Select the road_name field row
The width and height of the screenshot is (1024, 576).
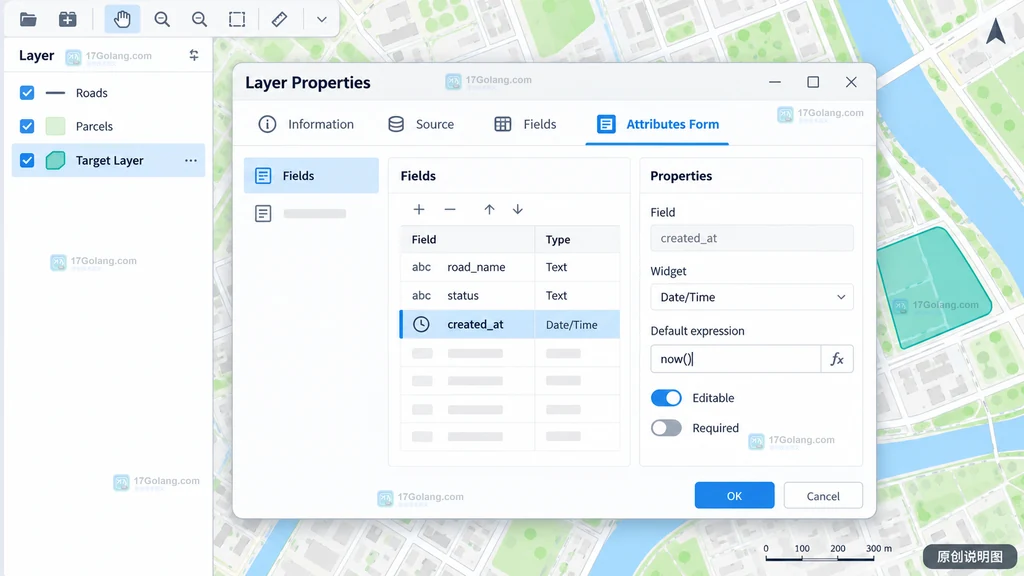pos(510,267)
